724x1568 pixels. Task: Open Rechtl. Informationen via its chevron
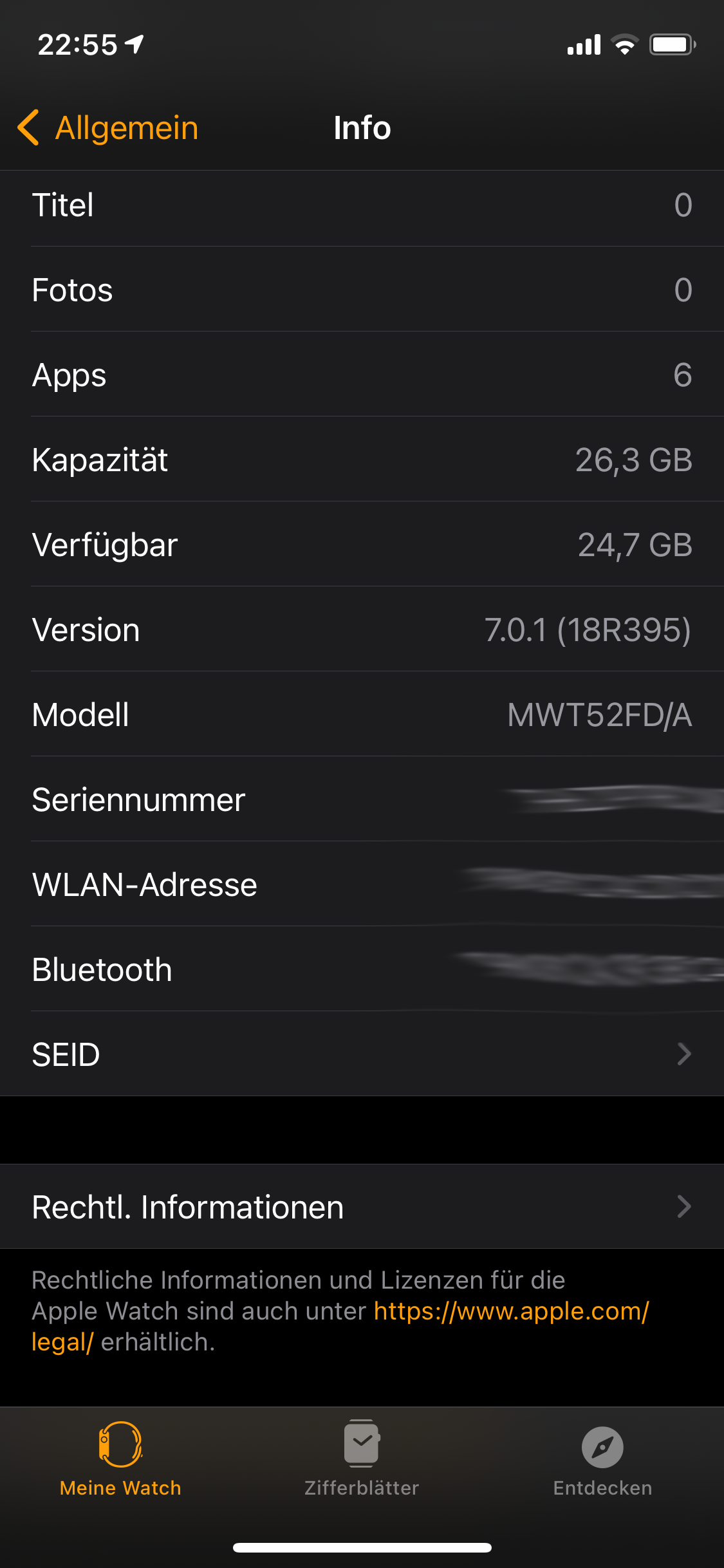pyautogui.click(x=683, y=1207)
